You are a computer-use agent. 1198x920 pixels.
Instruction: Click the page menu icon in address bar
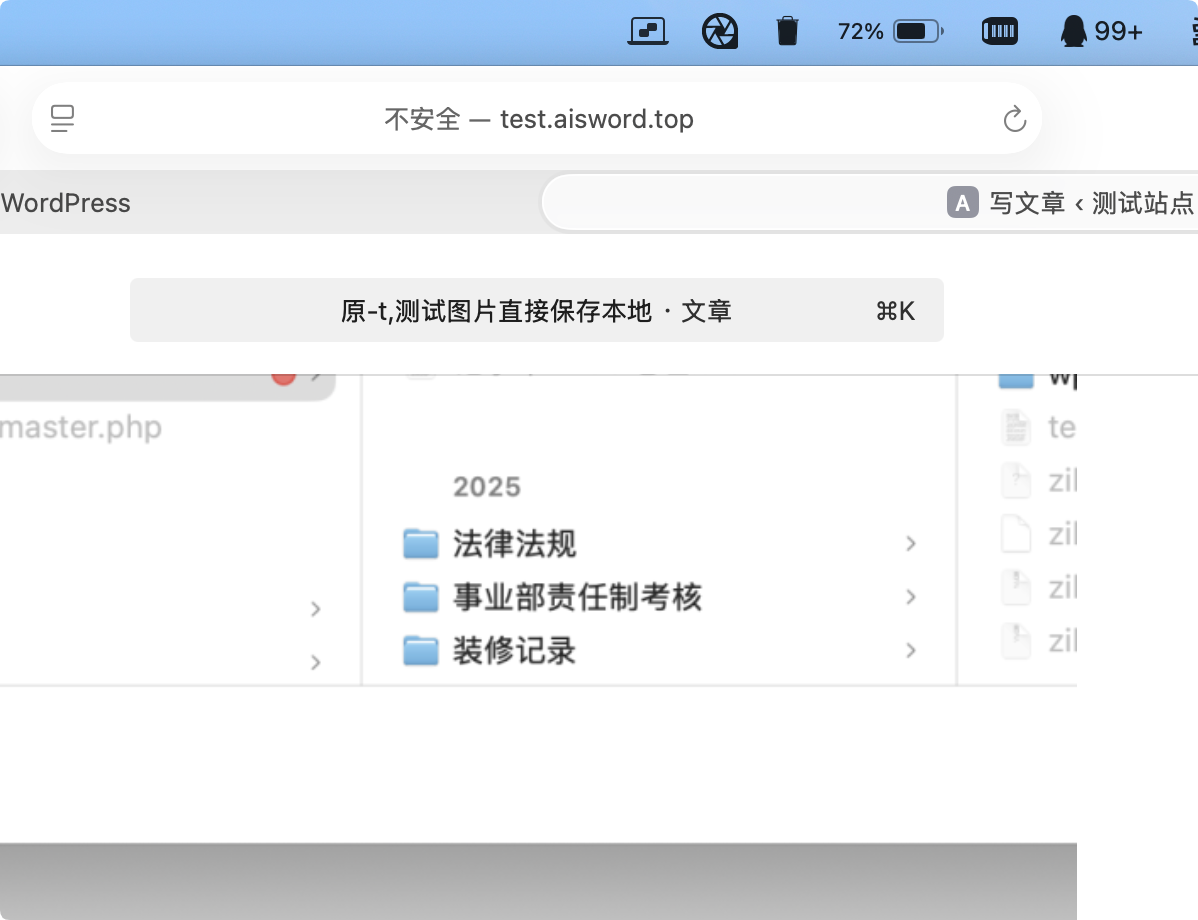pos(63,119)
